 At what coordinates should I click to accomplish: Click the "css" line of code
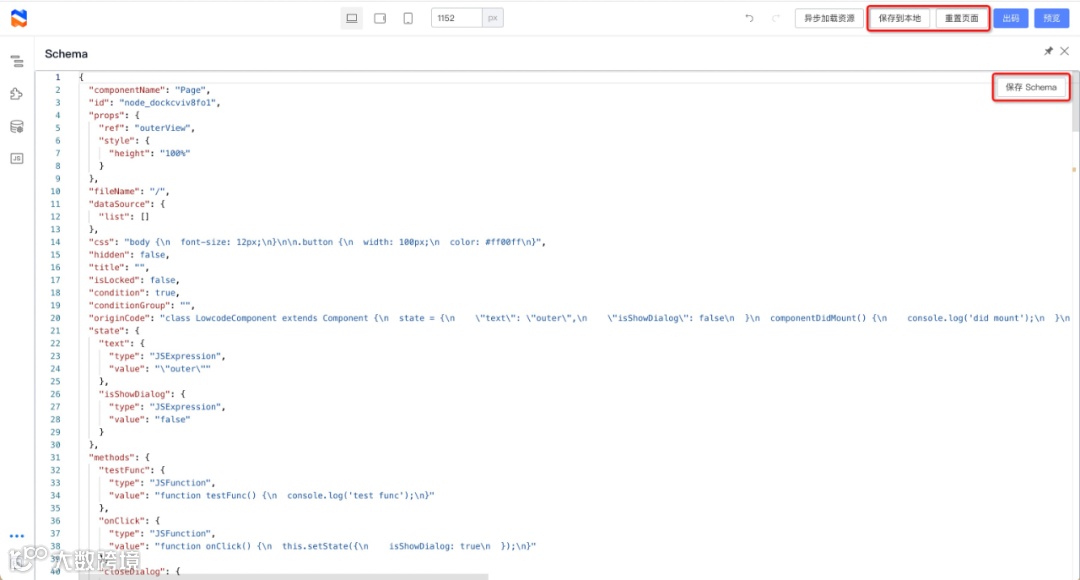(317, 242)
